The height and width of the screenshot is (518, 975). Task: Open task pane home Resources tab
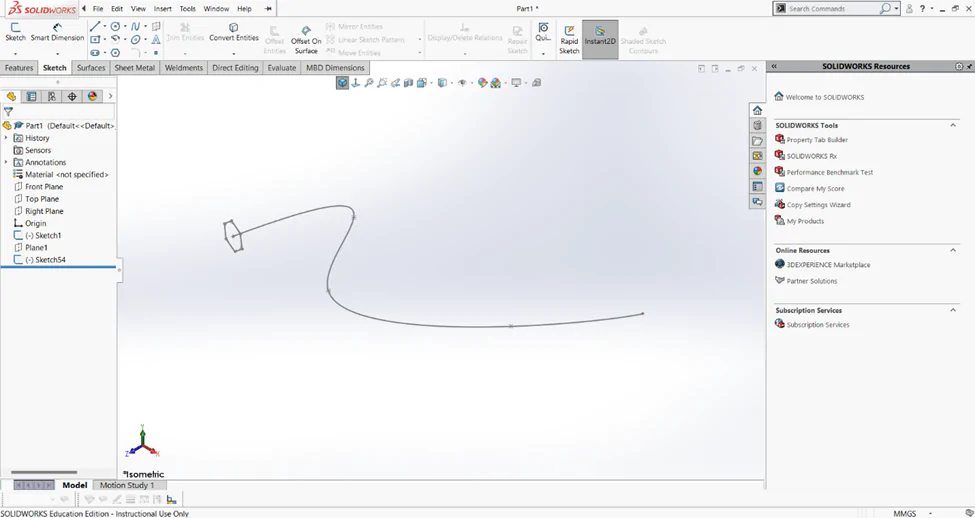coord(757,110)
